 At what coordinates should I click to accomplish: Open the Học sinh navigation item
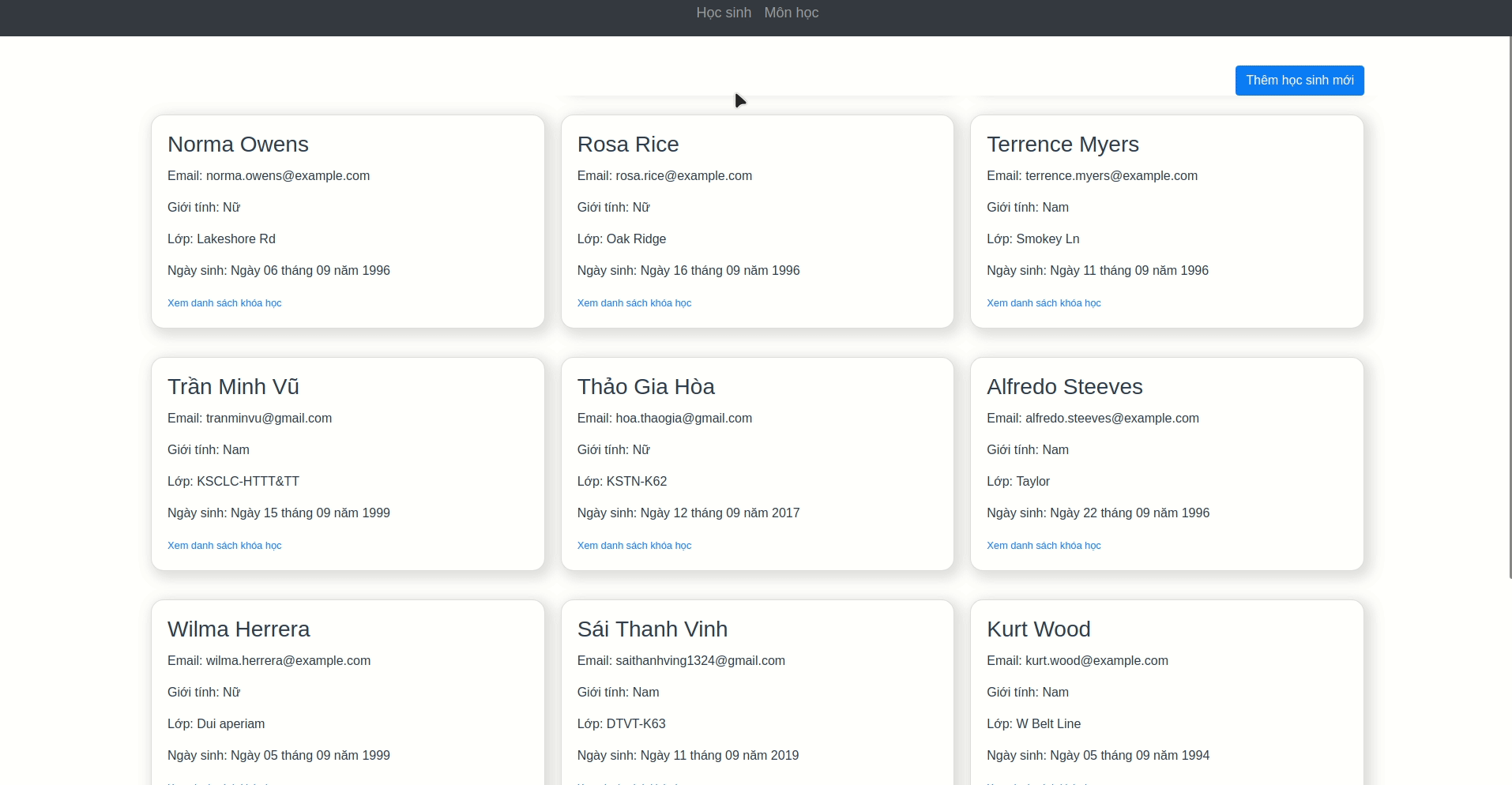point(724,13)
